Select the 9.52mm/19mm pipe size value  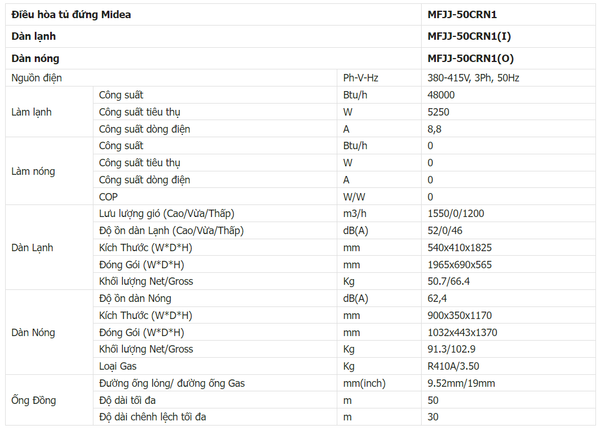point(462,384)
